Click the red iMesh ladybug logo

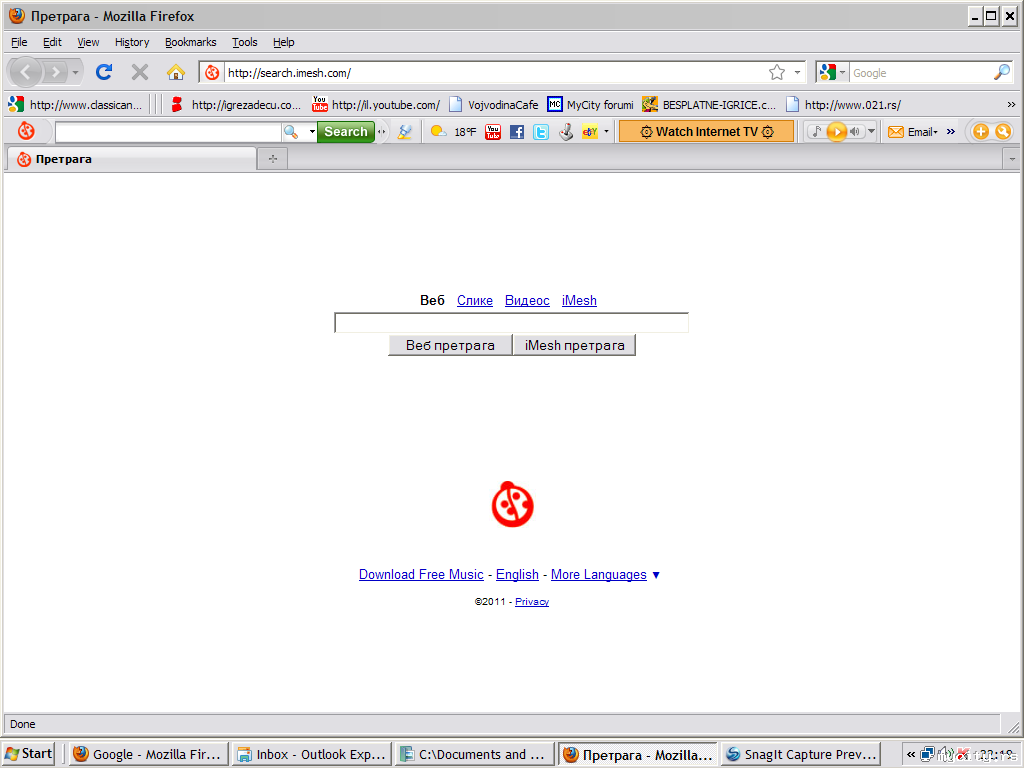tap(513, 504)
